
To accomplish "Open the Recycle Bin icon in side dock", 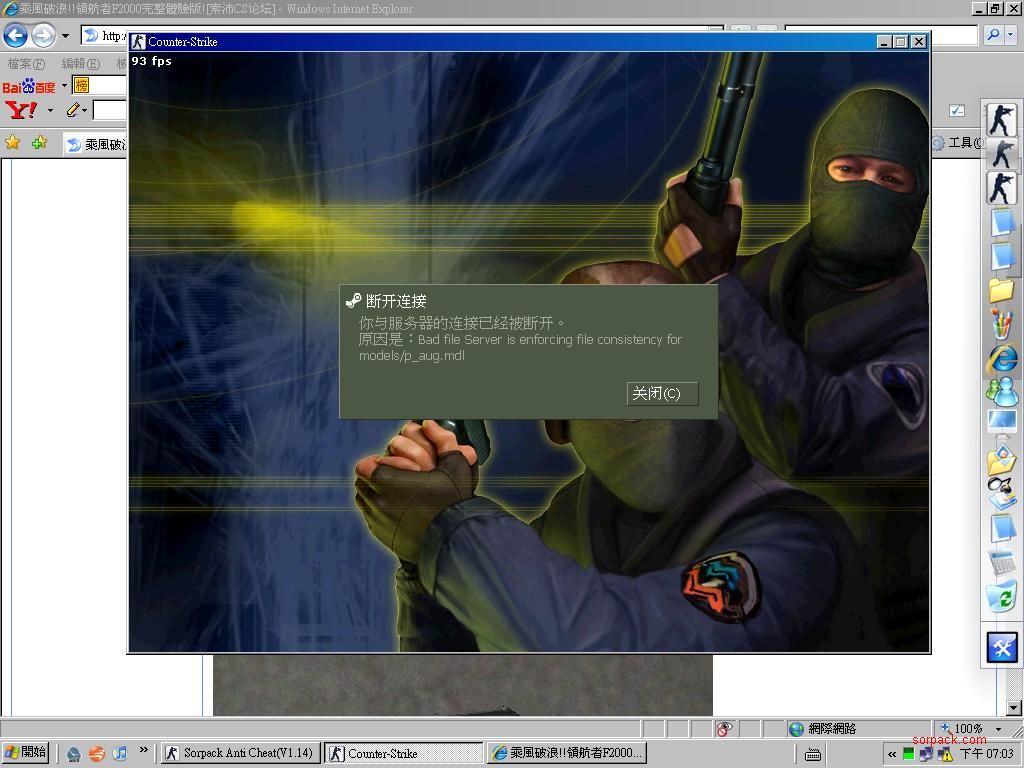I will coord(1002,597).
